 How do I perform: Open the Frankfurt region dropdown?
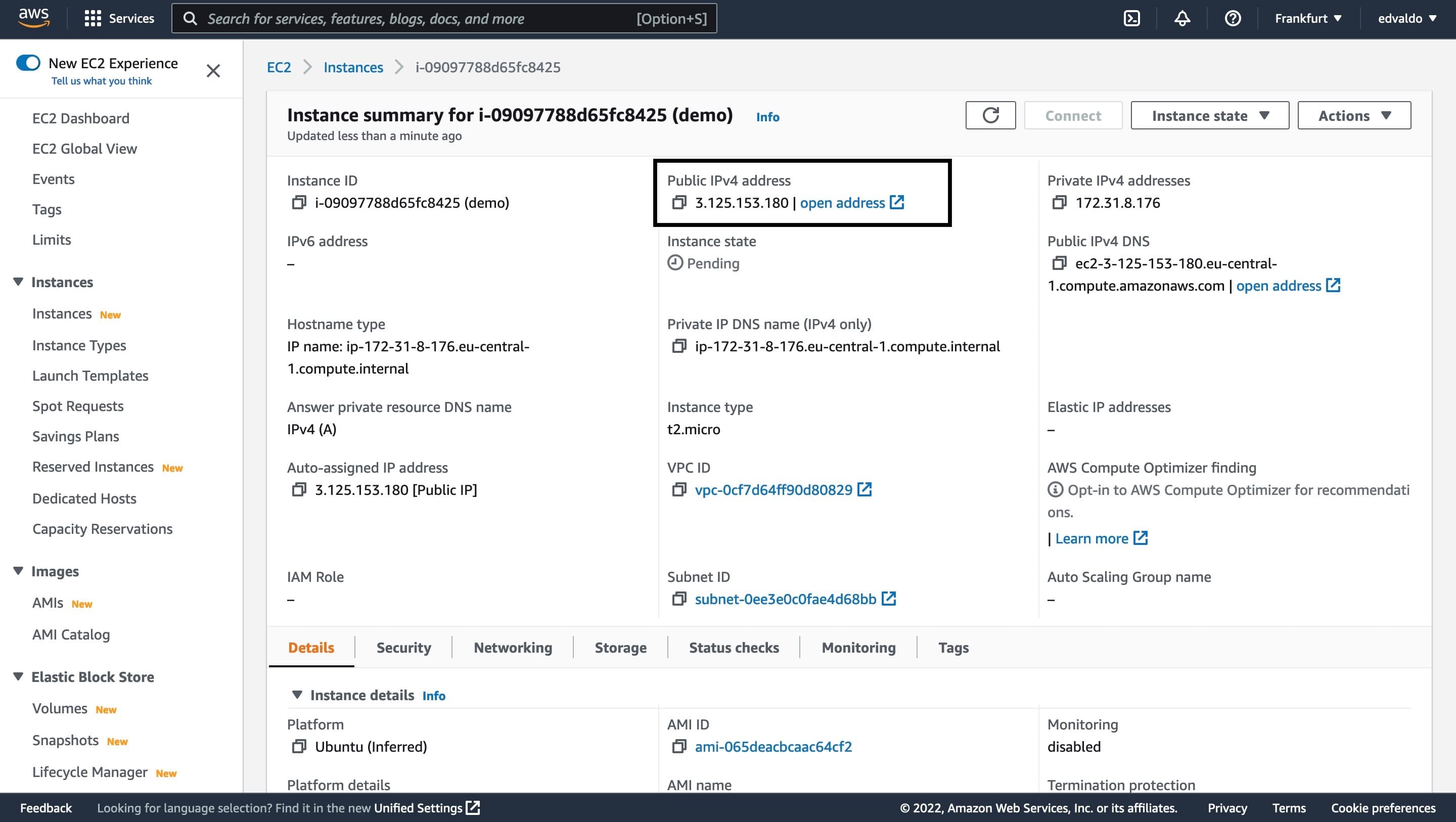coord(1308,19)
